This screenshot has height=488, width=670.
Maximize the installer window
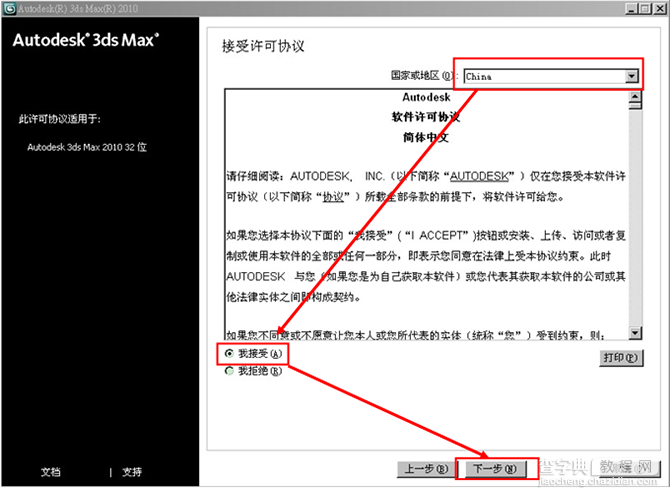click(645, 8)
